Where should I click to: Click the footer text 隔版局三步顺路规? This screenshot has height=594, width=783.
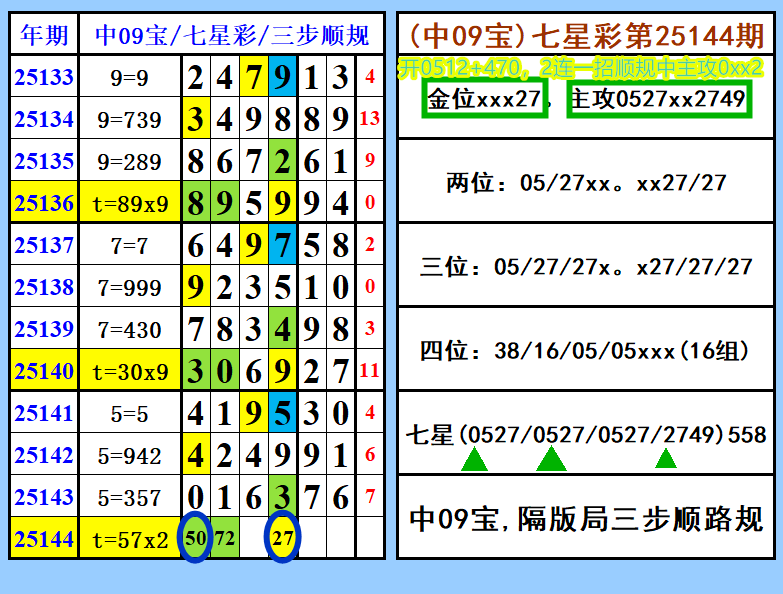[x=641, y=519]
